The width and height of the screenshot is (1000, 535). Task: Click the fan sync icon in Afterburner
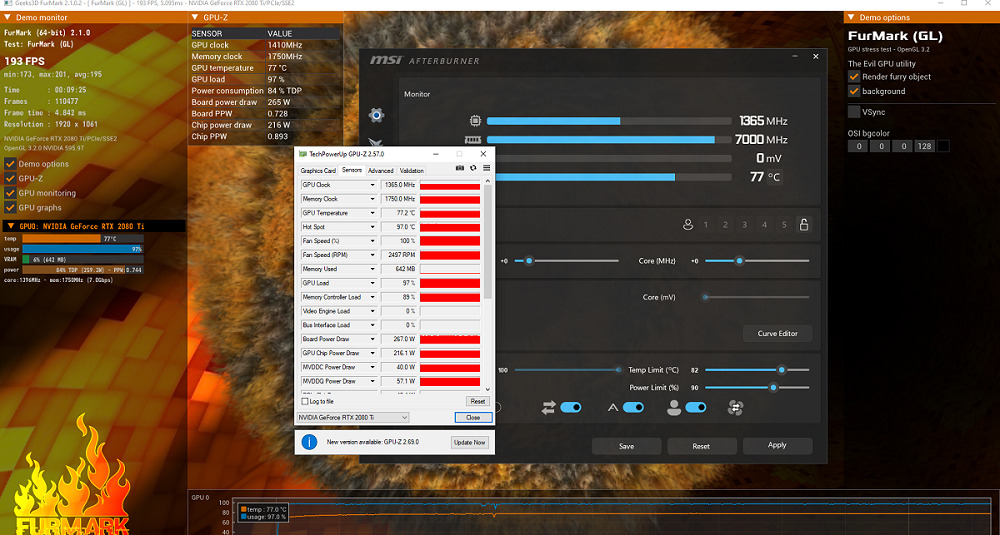click(x=735, y=407)
